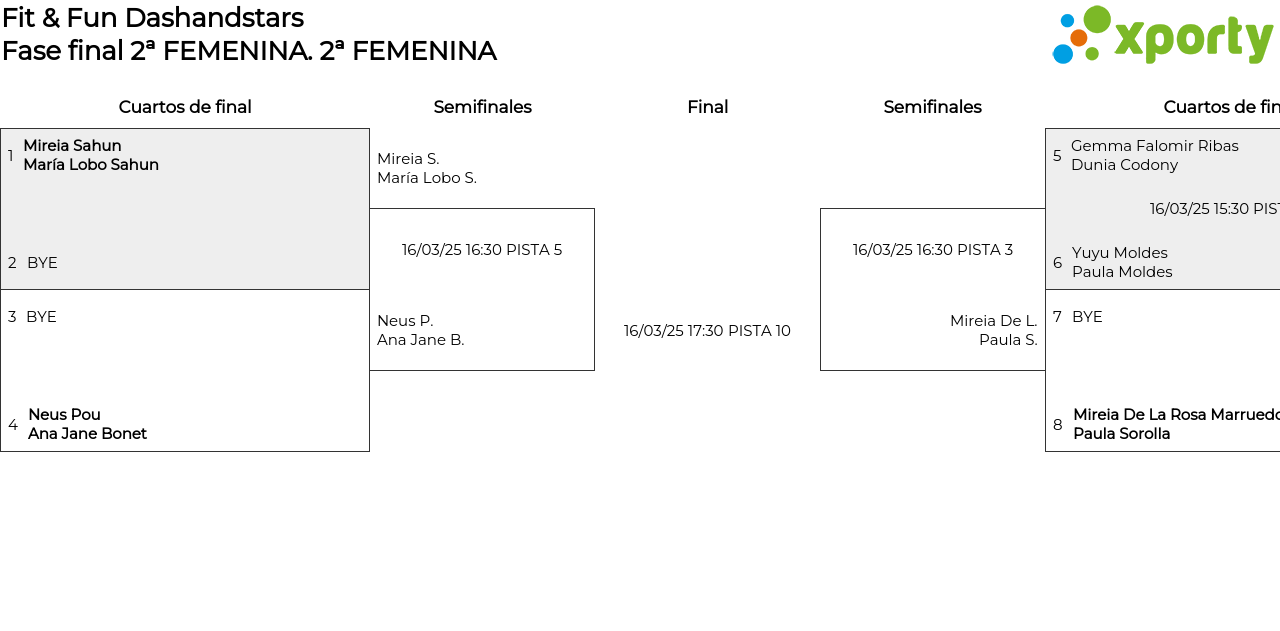The width and height of the screenshot is (1280, 631).
Task: Click the 17:30 PISTA 10 final match
Action: tap(707, 331)
